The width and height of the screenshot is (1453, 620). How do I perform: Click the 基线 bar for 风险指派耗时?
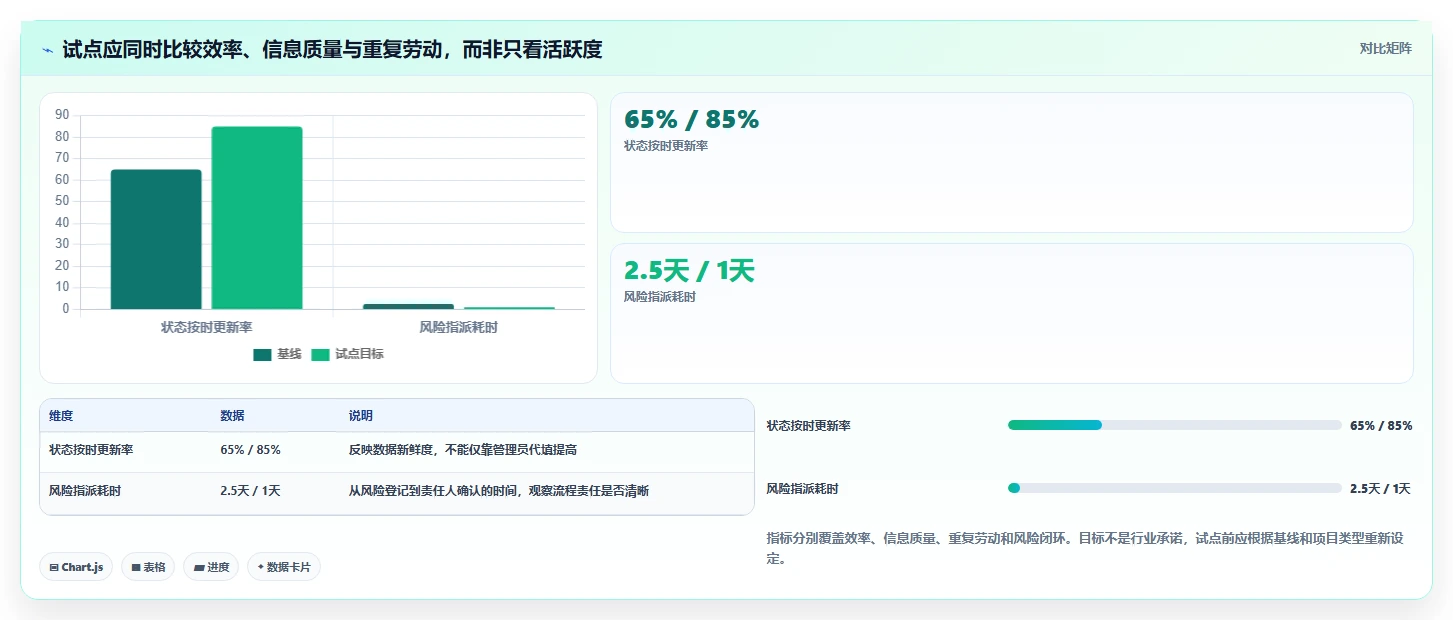coord(408,306)
